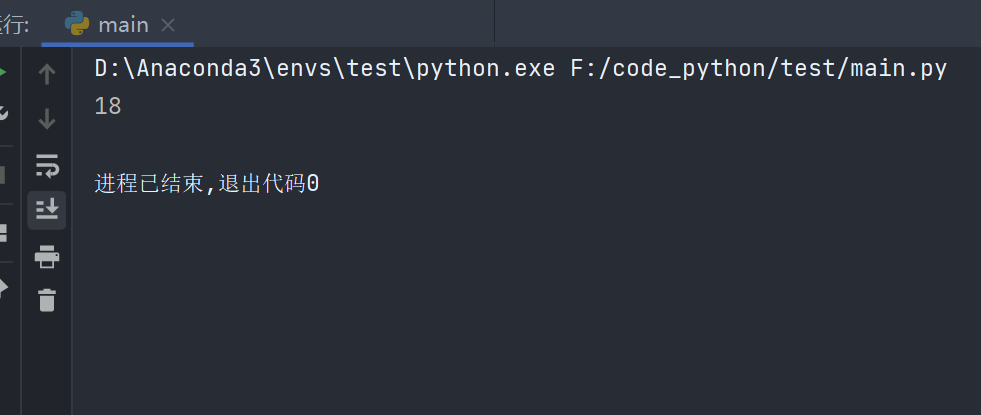This screenshot has height=415, width=981.
Task: Open run configuration wrench settings
Action: 3,113
